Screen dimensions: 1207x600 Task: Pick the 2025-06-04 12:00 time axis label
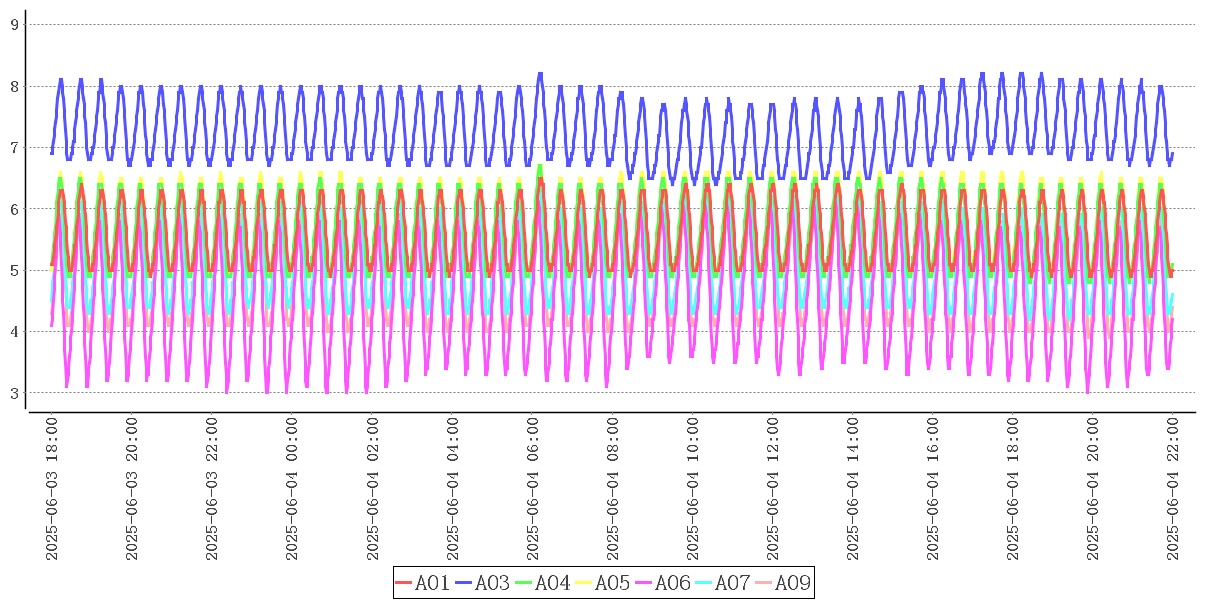coord(772,489)
